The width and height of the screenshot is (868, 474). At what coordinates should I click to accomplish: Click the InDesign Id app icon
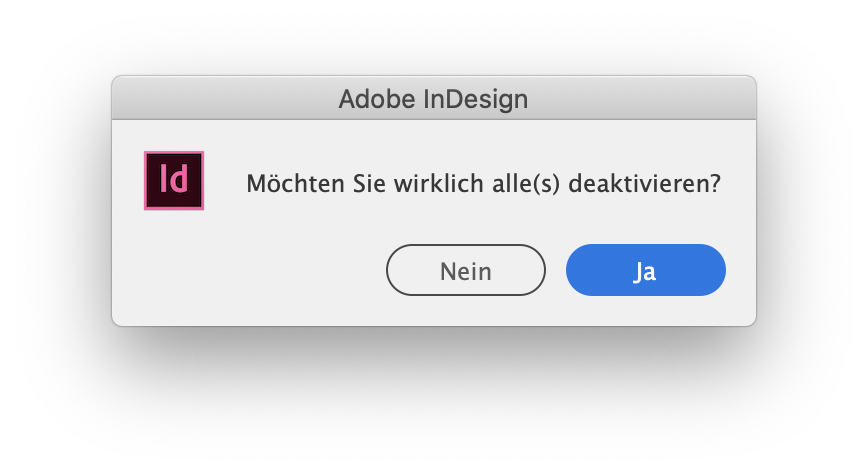tap(174, 180)
